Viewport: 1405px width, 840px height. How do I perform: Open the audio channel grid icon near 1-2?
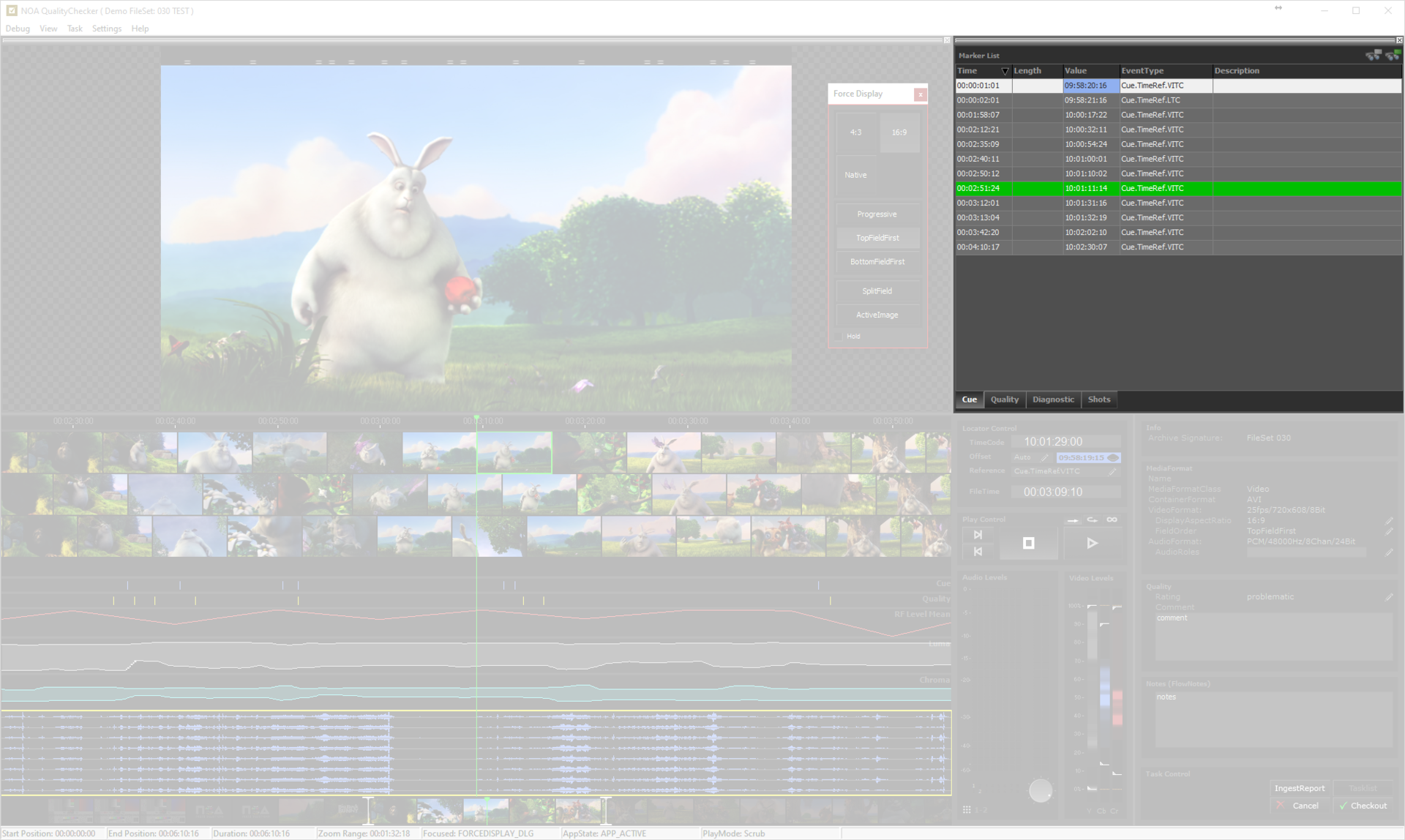(967, 810)
